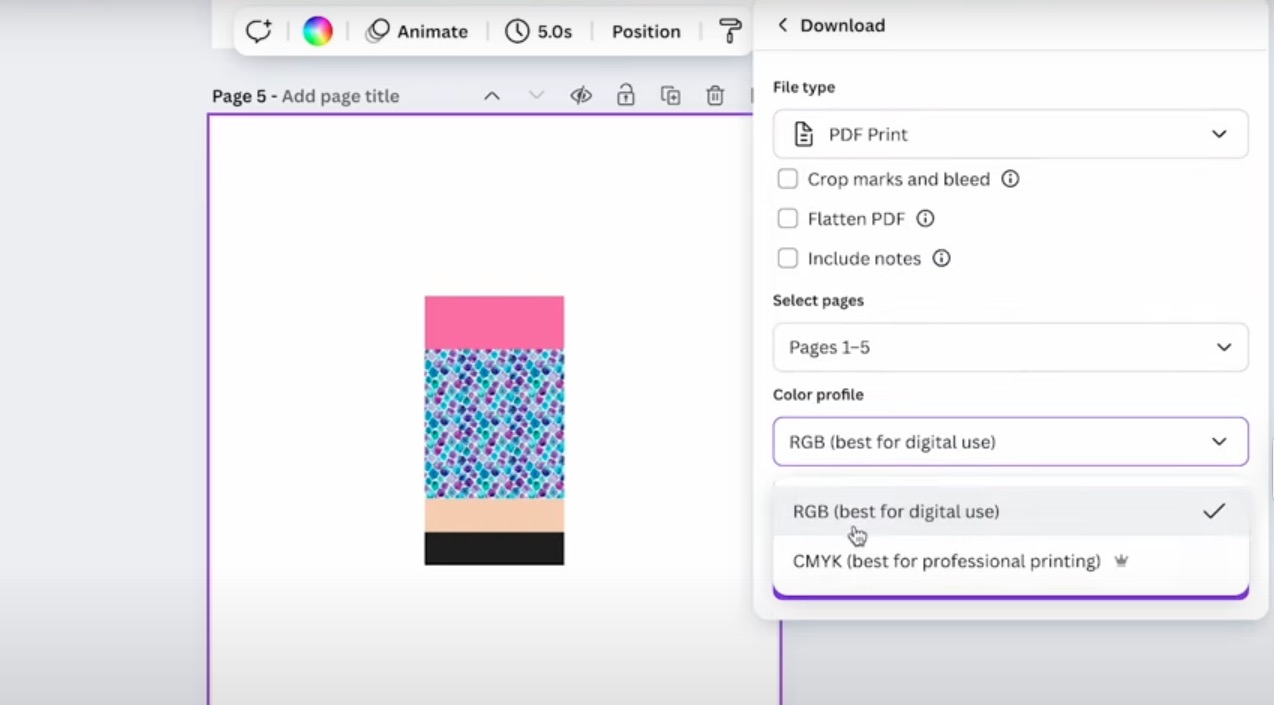Enable Crop marks and bleed checkbox
Viewport: 1274px width, 705px height.
coord(788,179)
